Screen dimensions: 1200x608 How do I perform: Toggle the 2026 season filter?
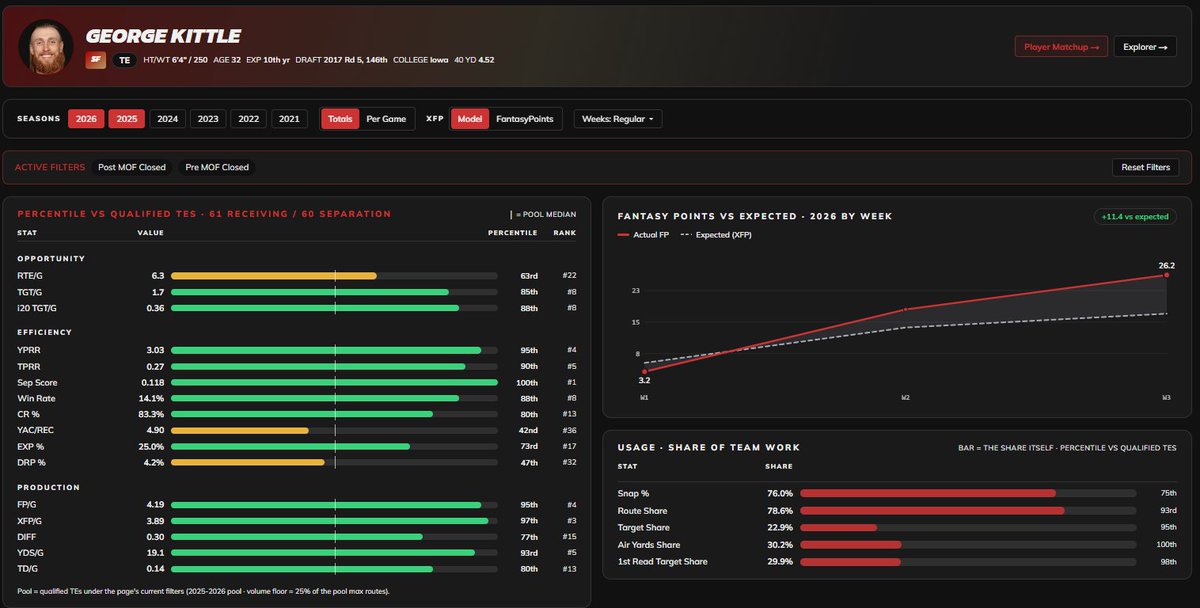pyautogui.click(x=86, y=119)
